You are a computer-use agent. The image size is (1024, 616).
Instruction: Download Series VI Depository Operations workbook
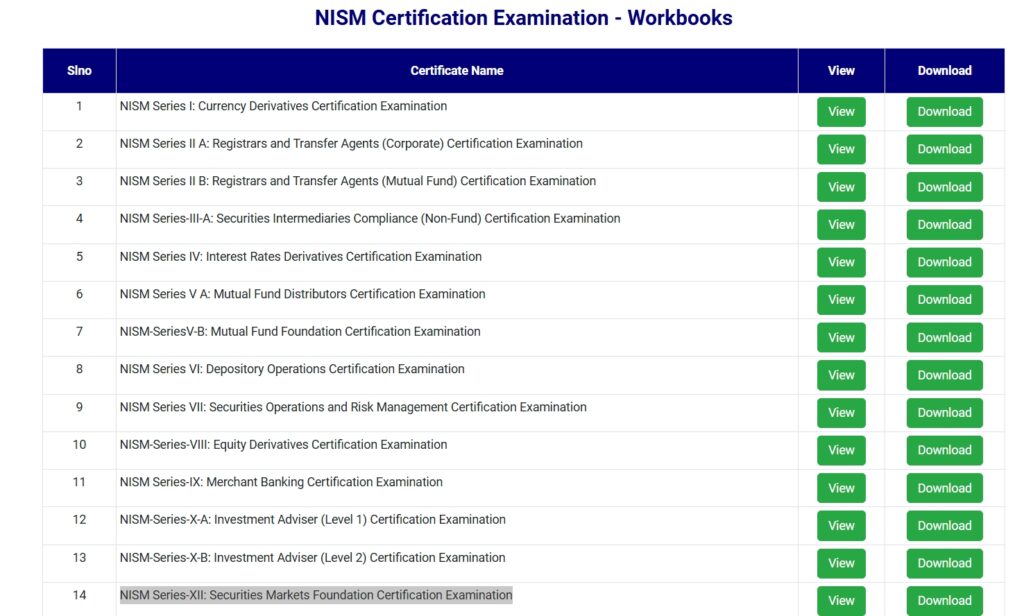pos(944,375)
